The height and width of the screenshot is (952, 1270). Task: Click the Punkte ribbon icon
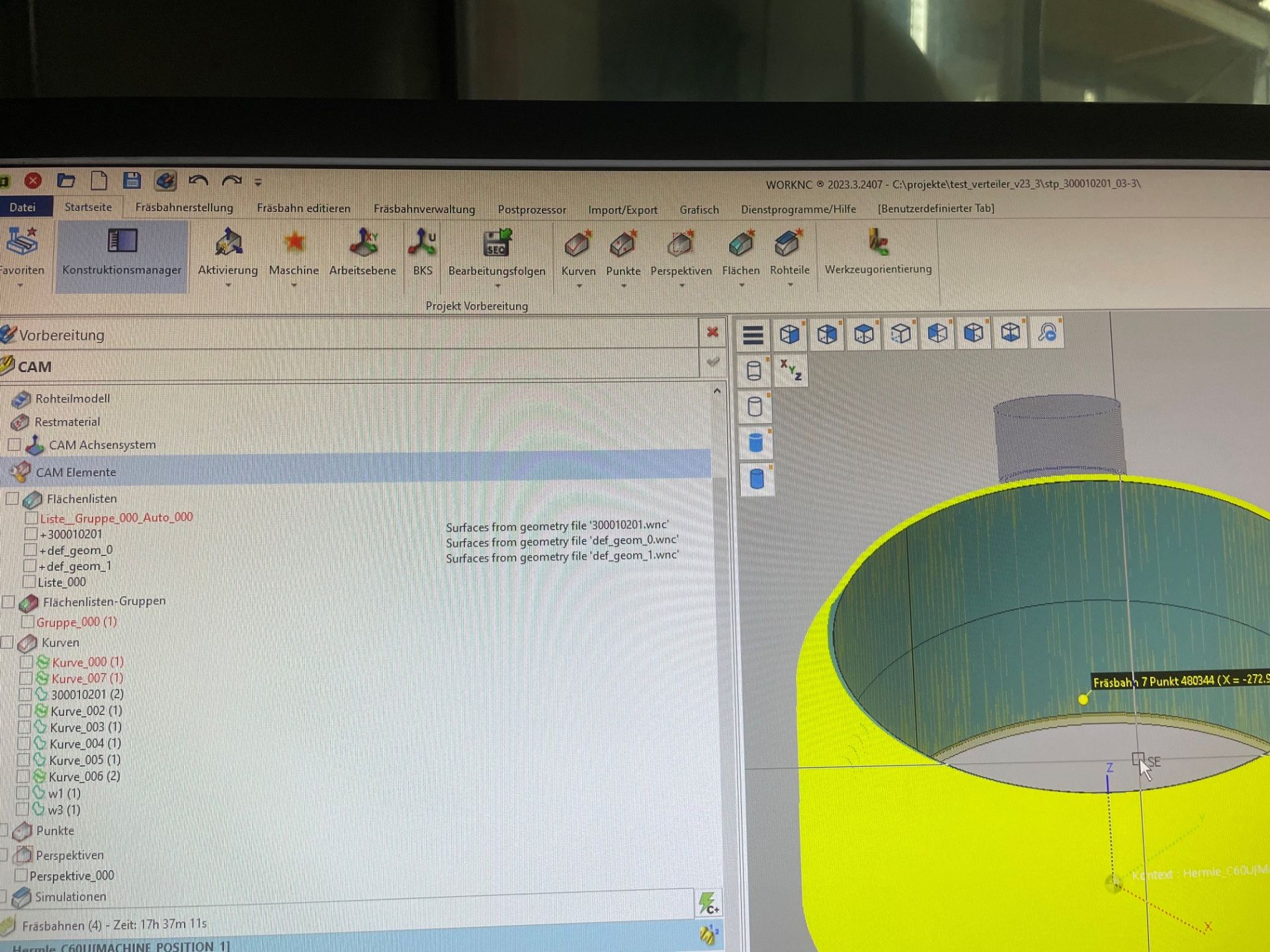click(x=623, y=244)
